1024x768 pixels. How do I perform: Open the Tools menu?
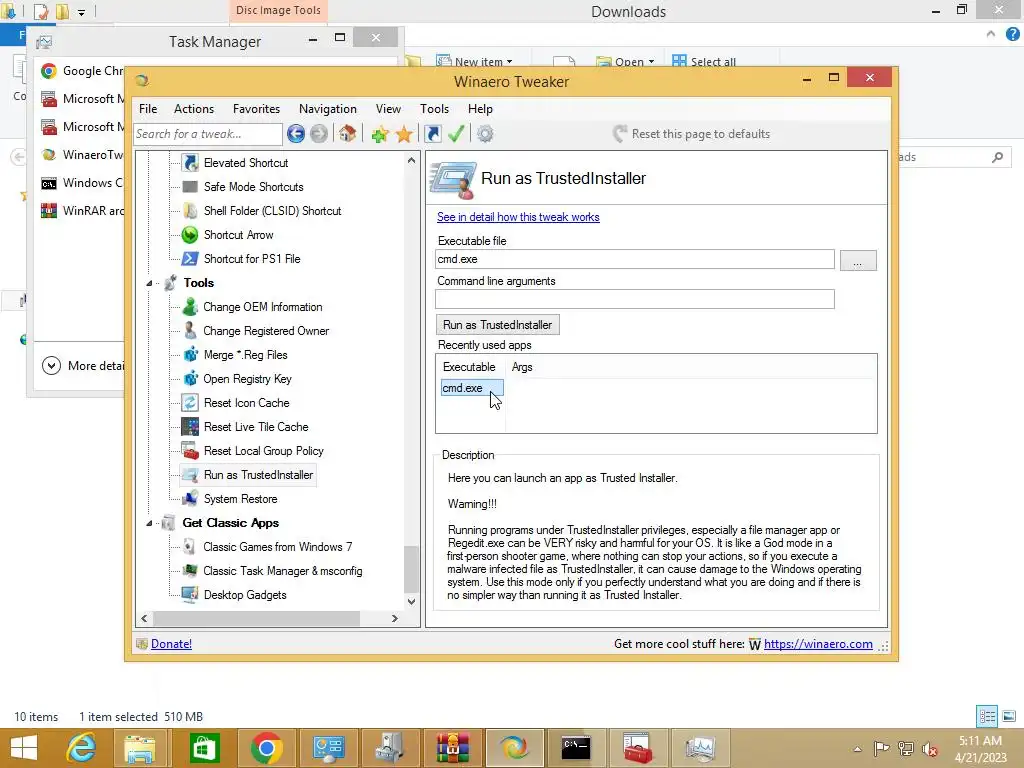(x=434, y=109)
